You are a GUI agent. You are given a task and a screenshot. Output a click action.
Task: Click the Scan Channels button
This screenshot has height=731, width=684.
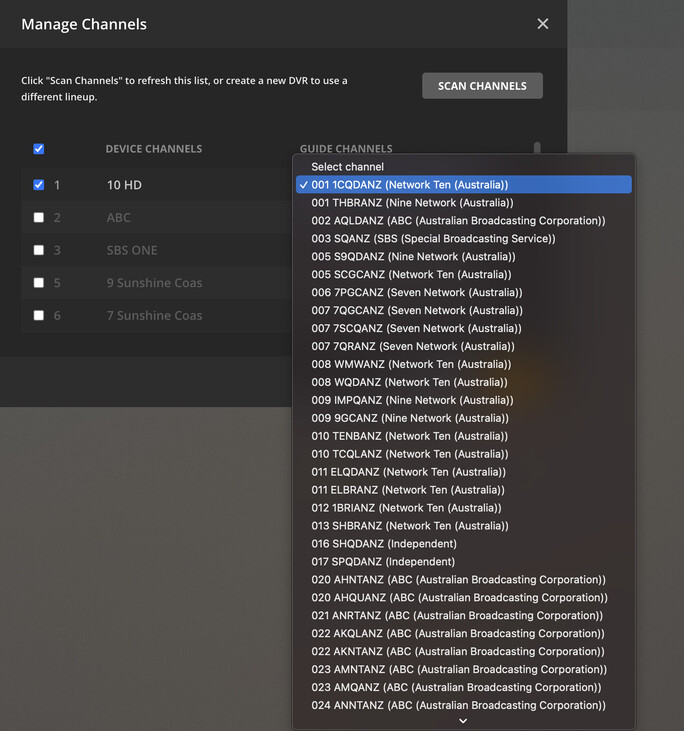point(482,86)
